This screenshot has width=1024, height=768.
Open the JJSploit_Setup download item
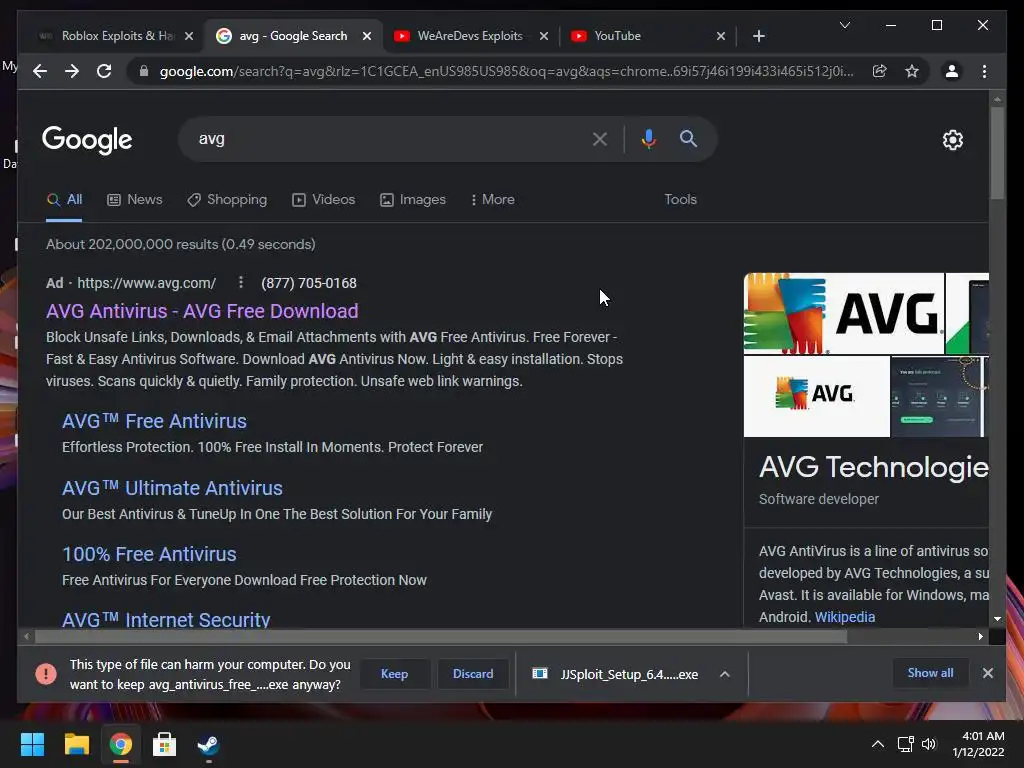tap(615, 674)
